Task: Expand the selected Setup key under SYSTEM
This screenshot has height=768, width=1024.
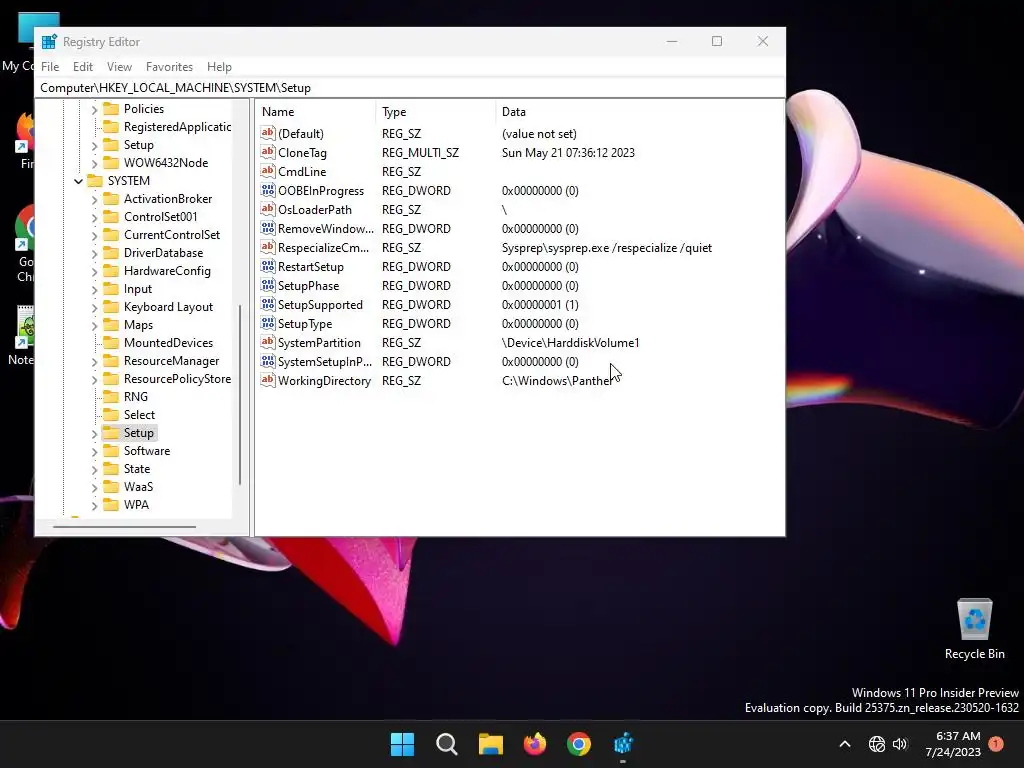Action: click(95, 433)
